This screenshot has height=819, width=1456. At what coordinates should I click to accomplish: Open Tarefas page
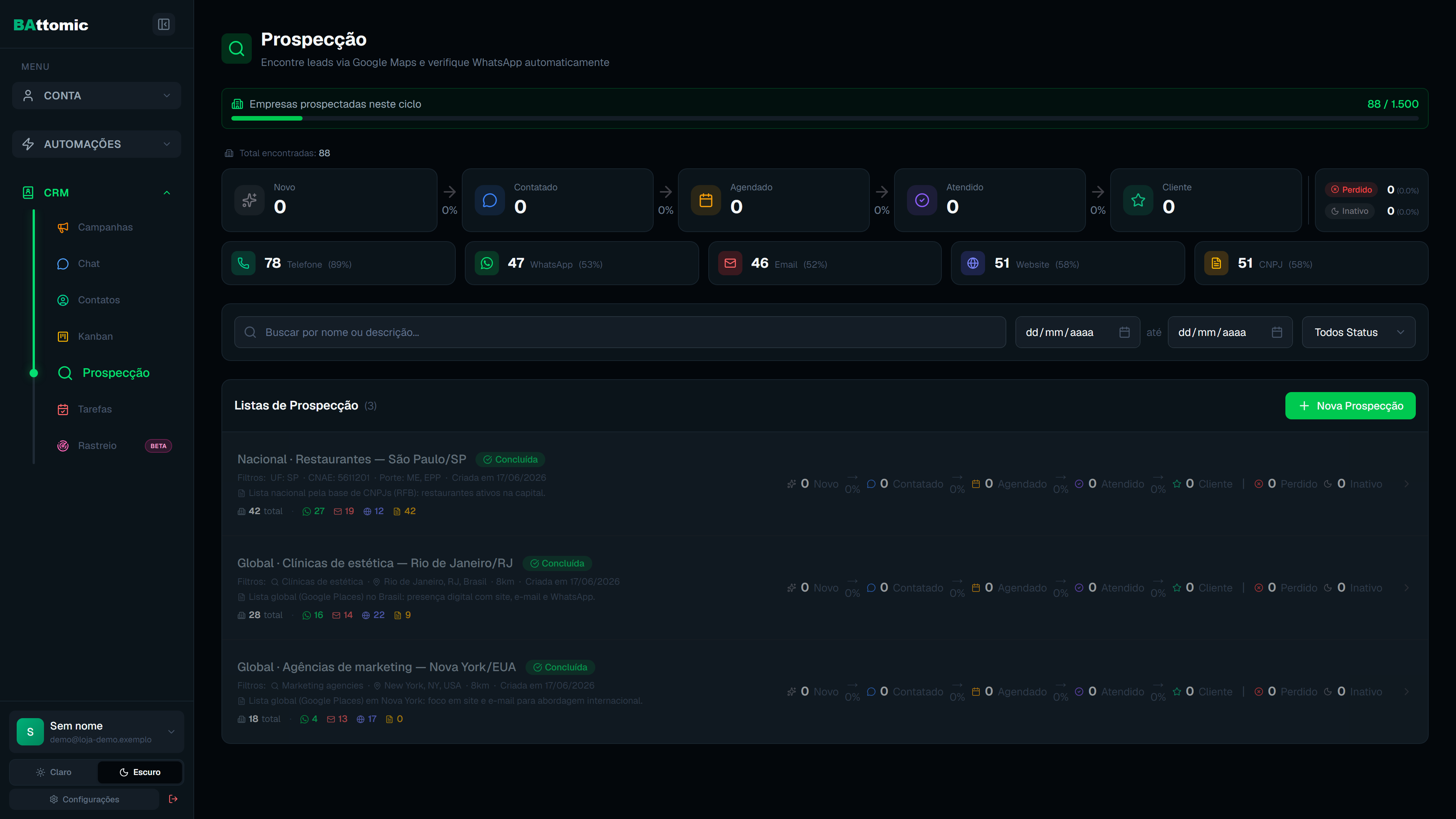point(95,409)
